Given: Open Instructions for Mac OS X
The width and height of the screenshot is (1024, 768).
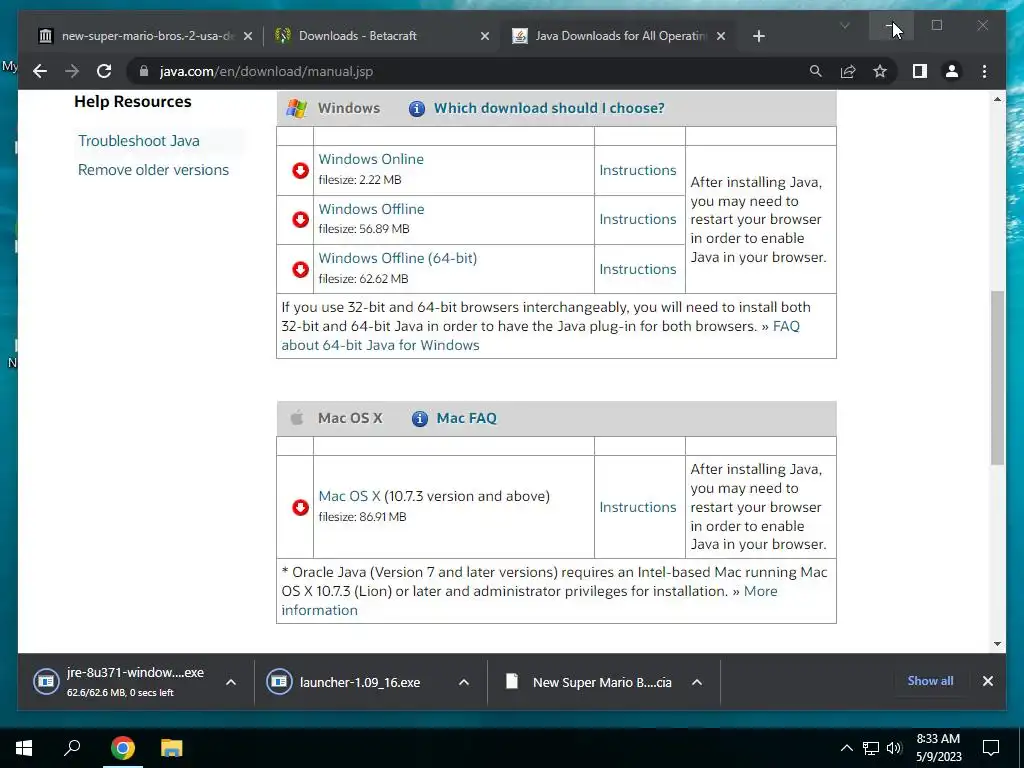Looking at the screenshot, I should pyautogui.click(x=638, y=507).
